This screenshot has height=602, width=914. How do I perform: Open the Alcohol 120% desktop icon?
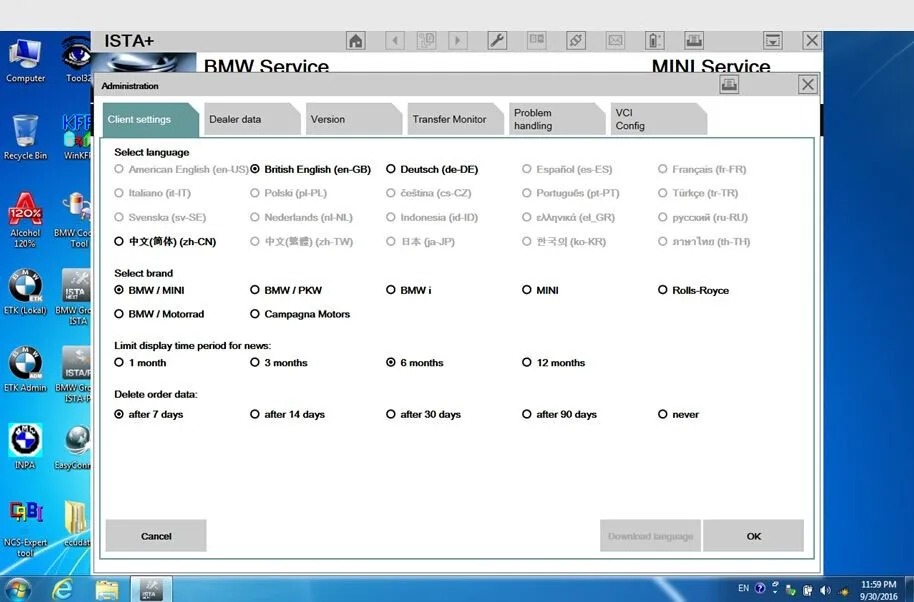coord(25,220)
